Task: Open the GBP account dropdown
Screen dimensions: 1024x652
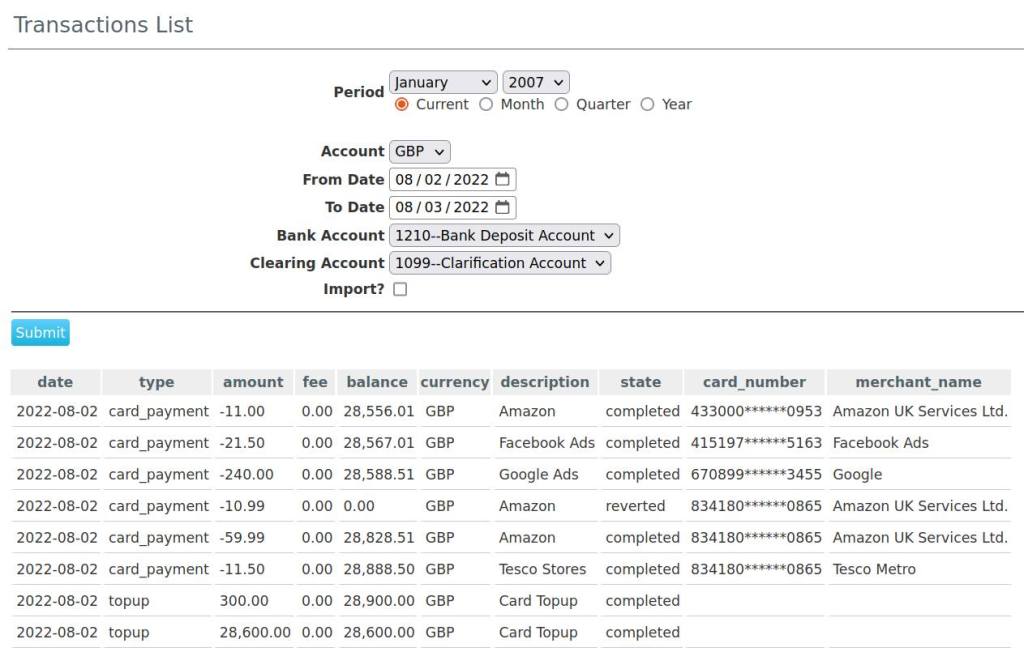Action: [420, 152]
